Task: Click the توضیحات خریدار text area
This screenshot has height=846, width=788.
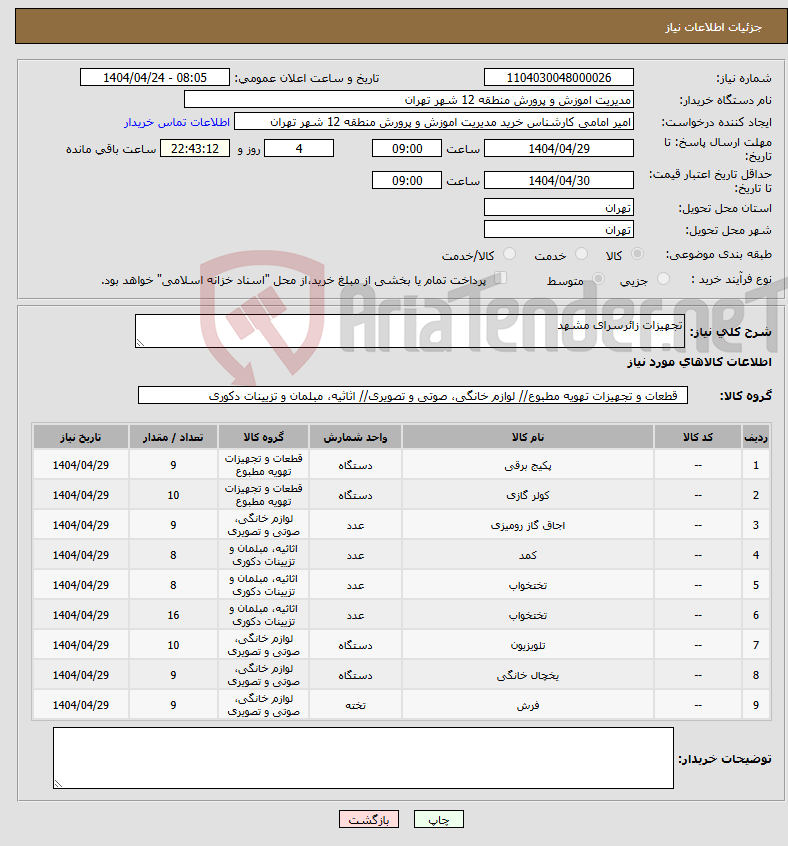Action: (364, 758)
